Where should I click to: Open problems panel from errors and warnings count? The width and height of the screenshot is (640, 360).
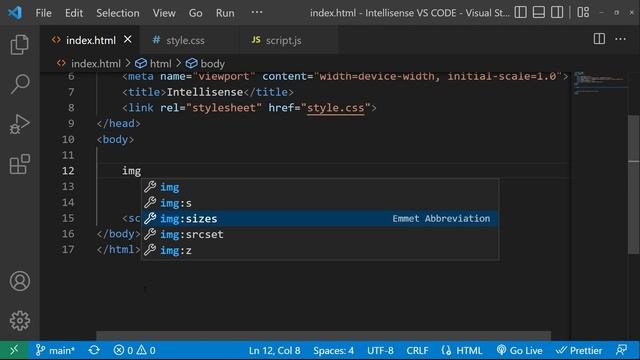click(x=134, y=350)
